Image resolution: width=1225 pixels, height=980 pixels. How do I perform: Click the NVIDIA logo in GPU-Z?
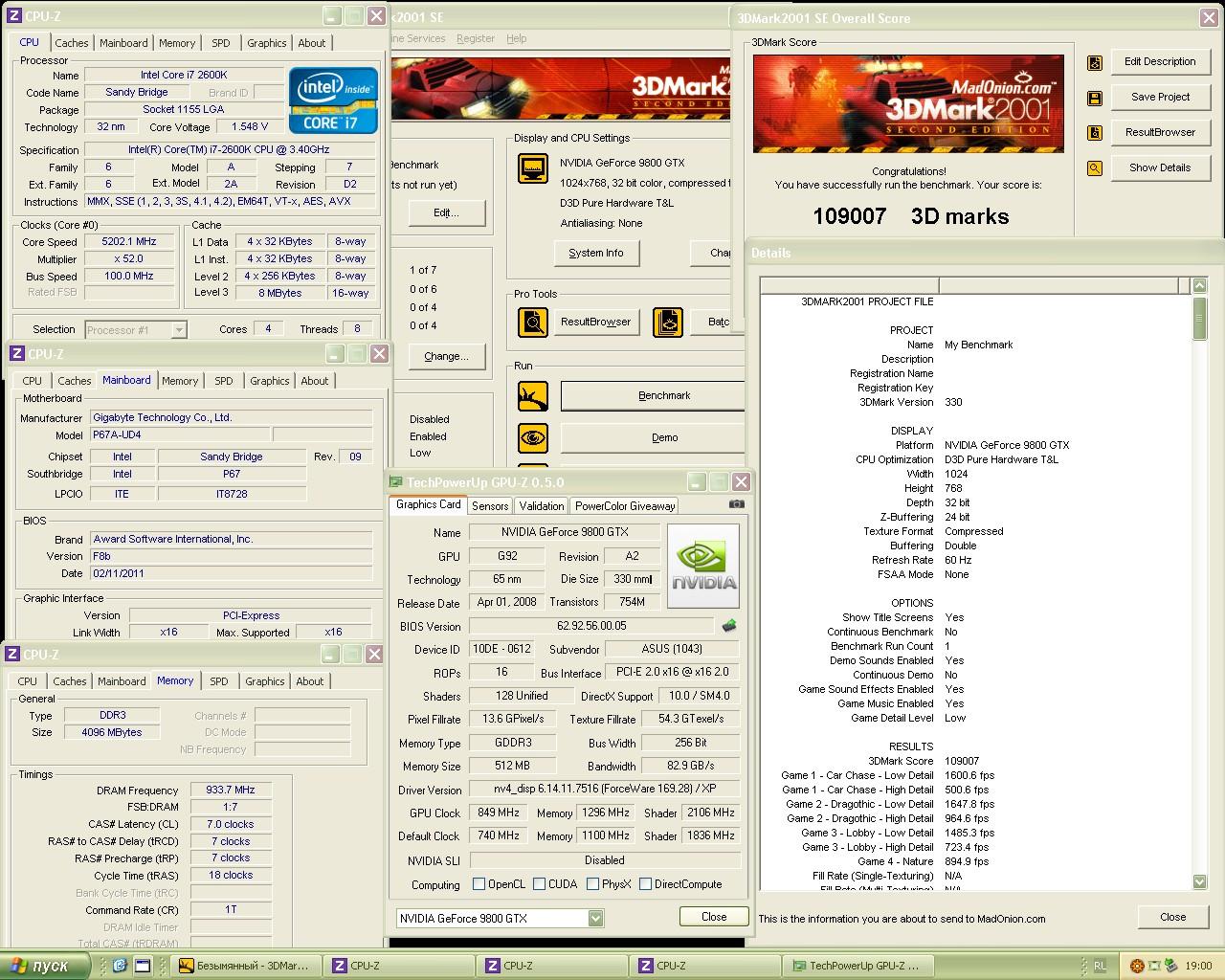(x=703, y=566)
